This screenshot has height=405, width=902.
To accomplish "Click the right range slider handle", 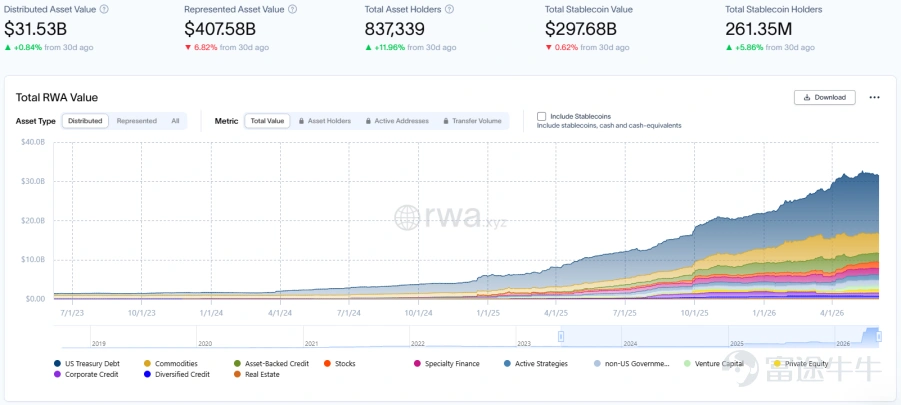I will [x=879, y=337].
